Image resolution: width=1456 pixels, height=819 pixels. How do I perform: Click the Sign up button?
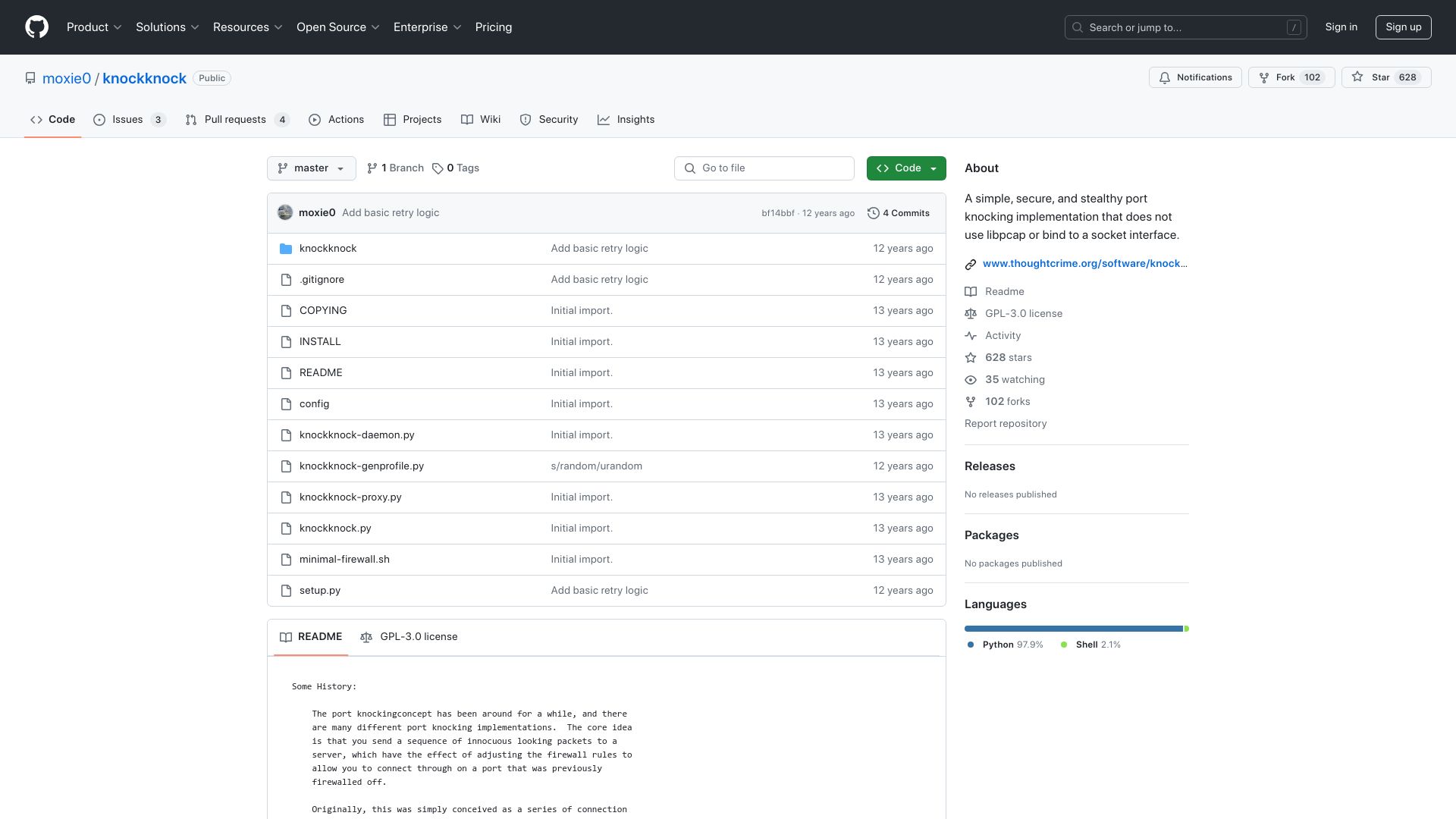coord(1404,27)
